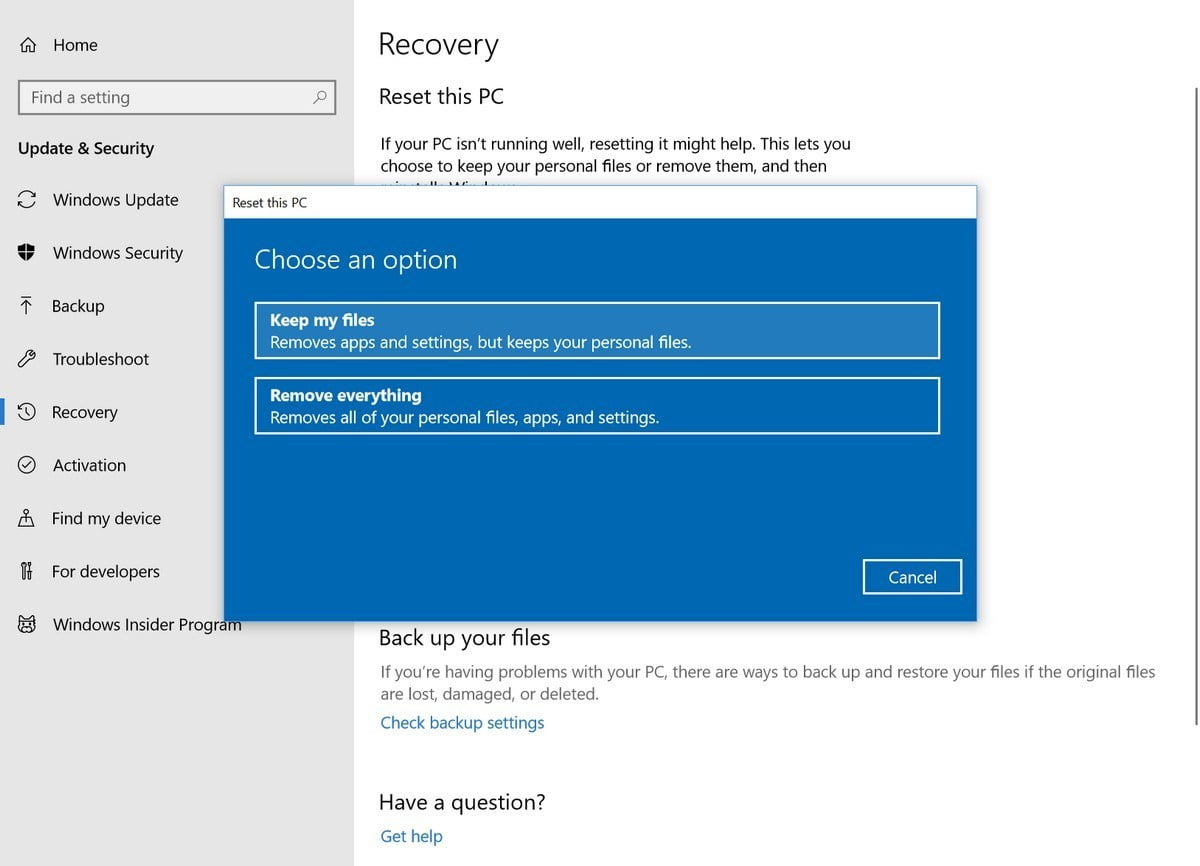Click the Activation checkmark circle icon
This screenshot has height=866, width=1200.
point(27,465)
